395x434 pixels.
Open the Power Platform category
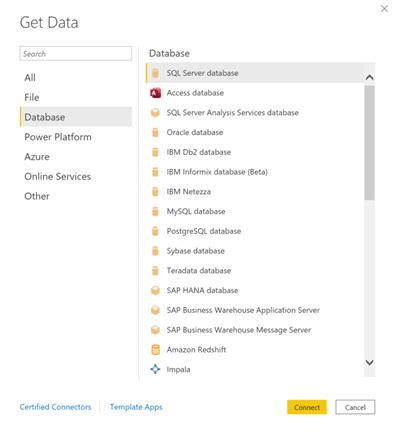click(x=76, y=137)
